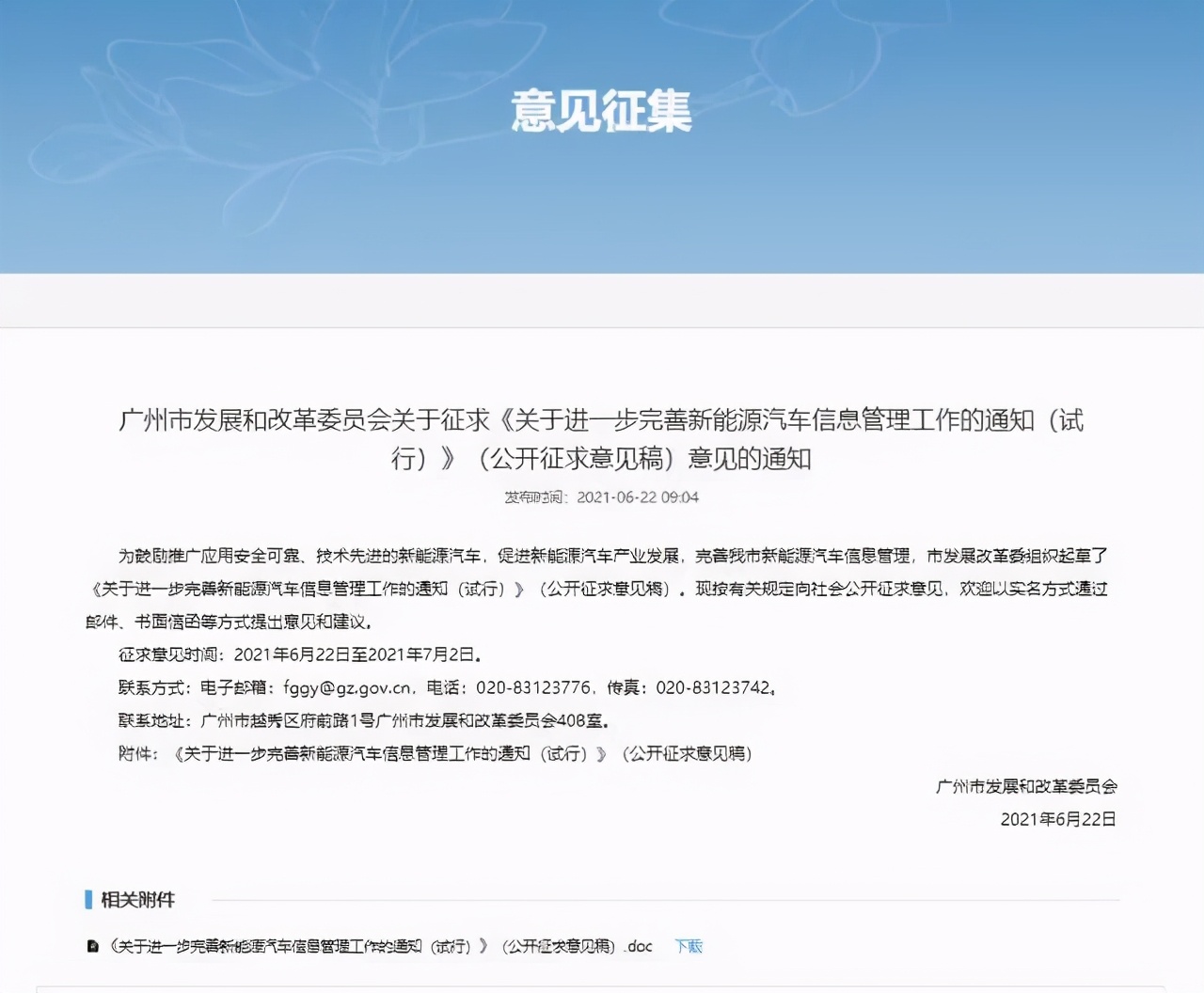Click the 附件 line in the notice body
The image size is (1204, 993).
436,753
